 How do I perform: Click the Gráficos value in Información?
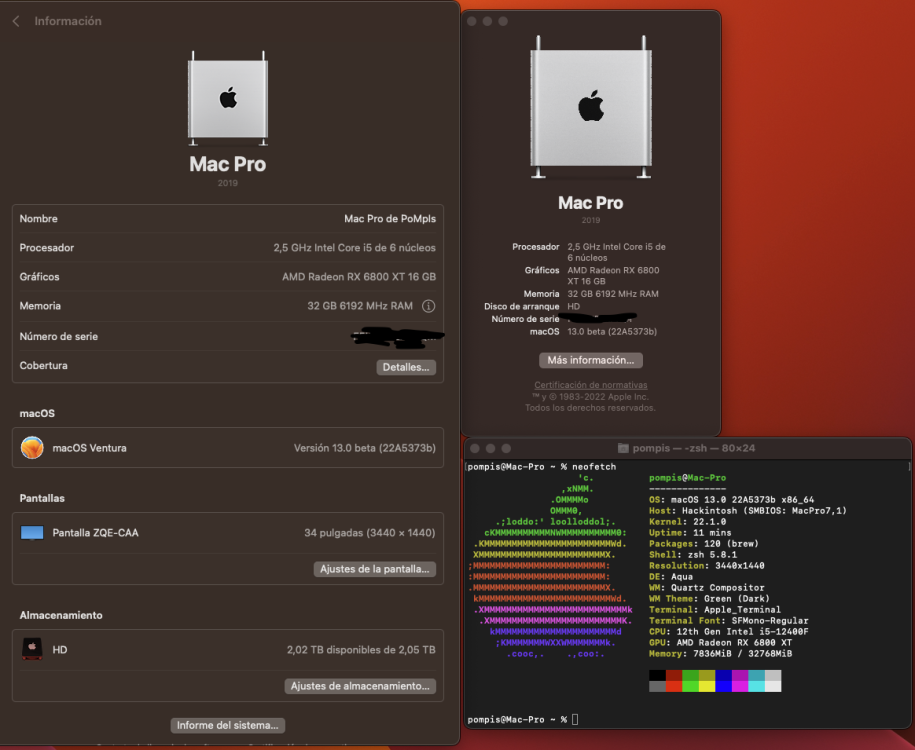click(x=359, y=277)
